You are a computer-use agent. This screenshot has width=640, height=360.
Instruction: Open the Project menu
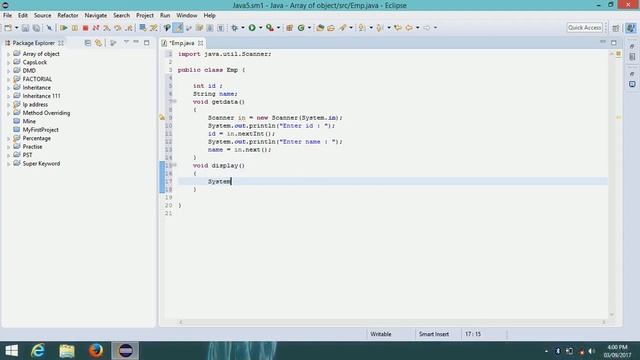pos(145,16)
